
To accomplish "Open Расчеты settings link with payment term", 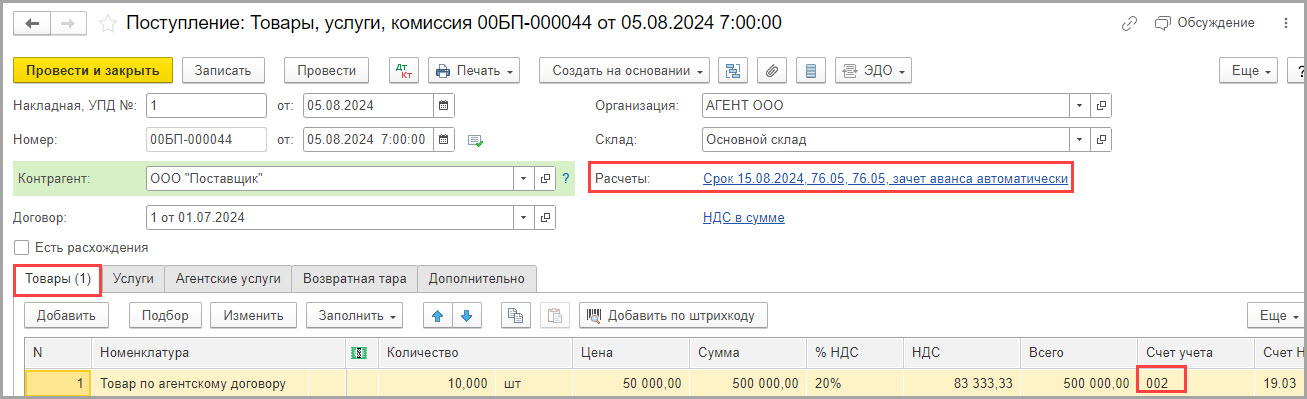I will tap(885, 179).
